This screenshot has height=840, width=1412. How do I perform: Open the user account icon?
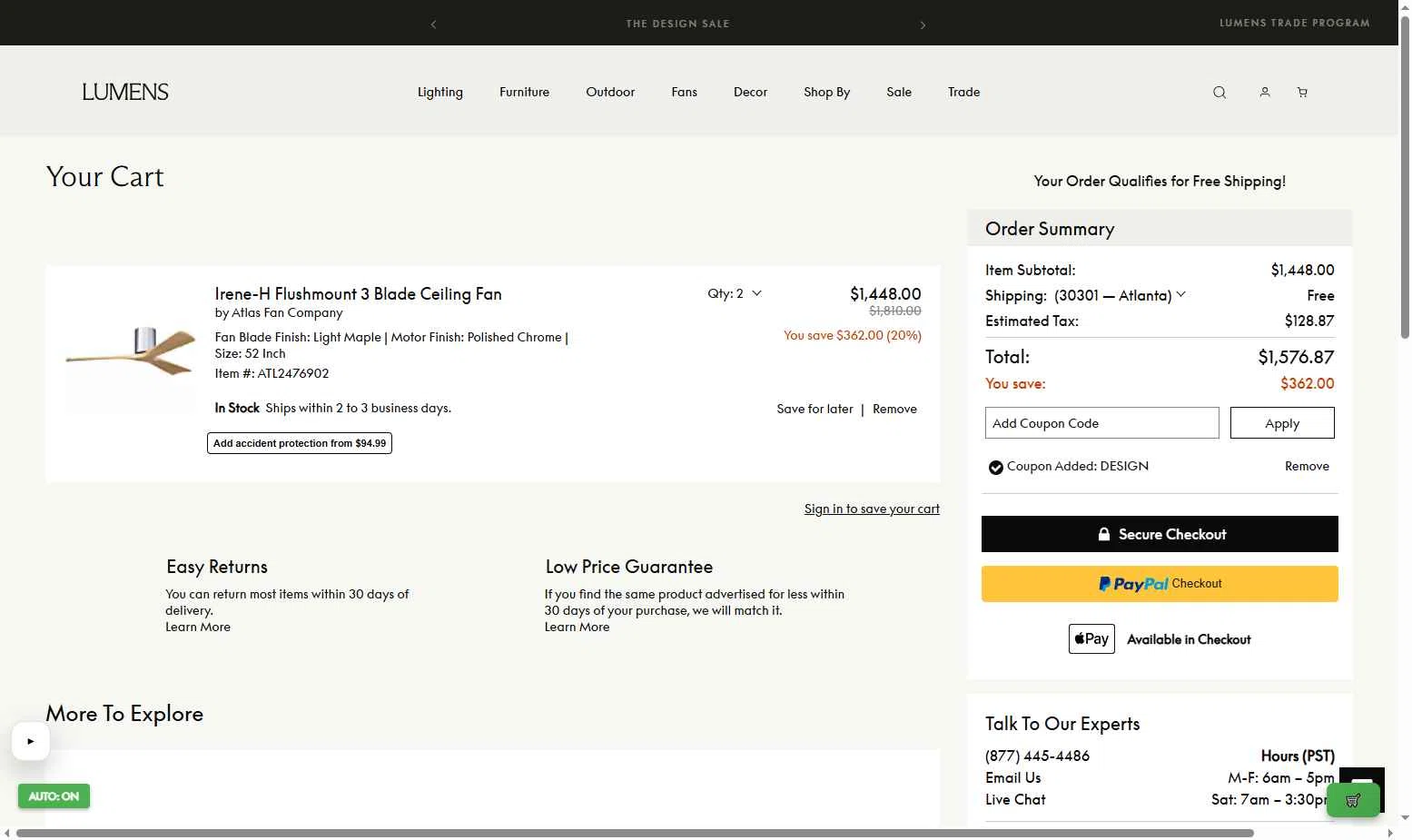tap(1265, 93)
